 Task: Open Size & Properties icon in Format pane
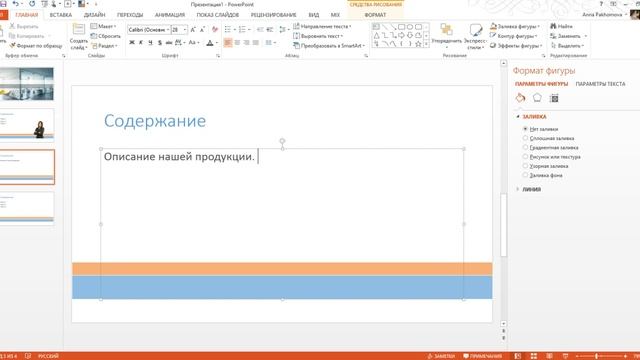click(x=554, y=98)
